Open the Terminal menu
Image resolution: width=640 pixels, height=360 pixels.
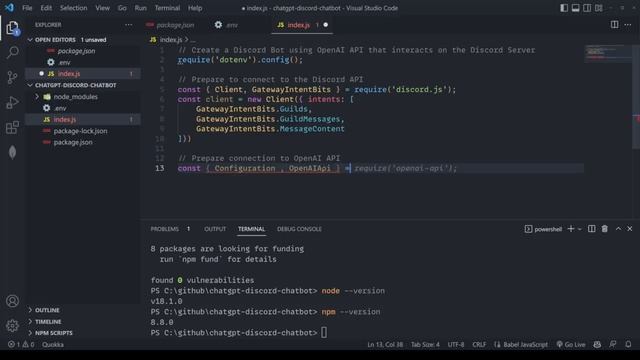tap(167, 8)
